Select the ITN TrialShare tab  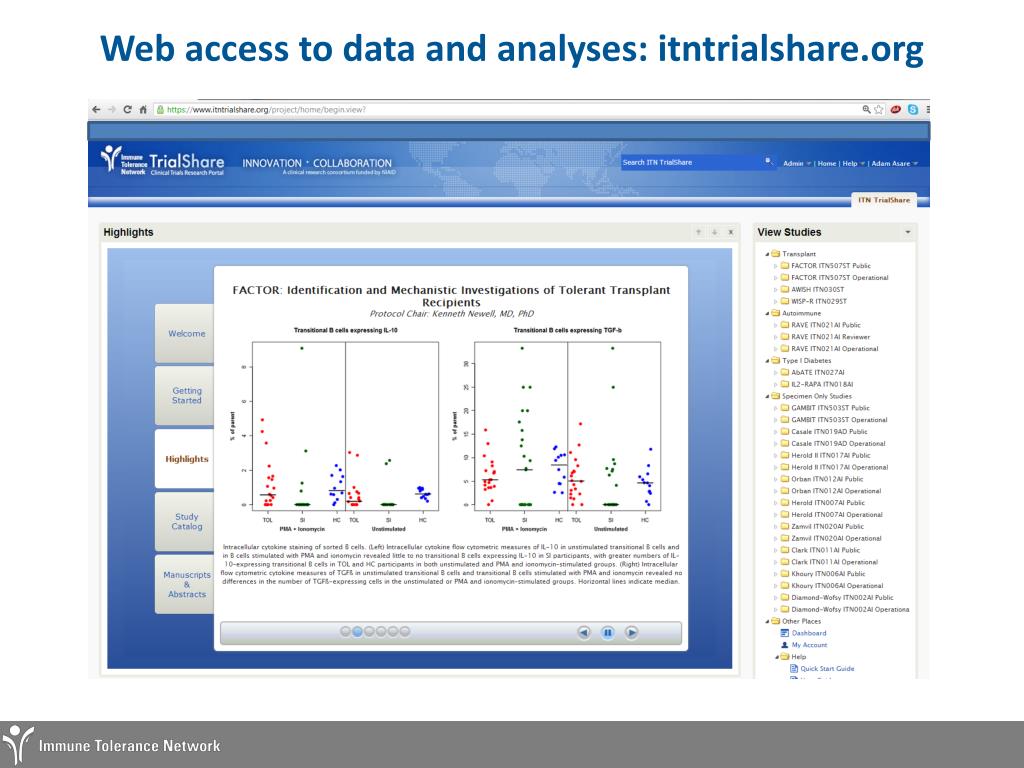coord(884,200)
